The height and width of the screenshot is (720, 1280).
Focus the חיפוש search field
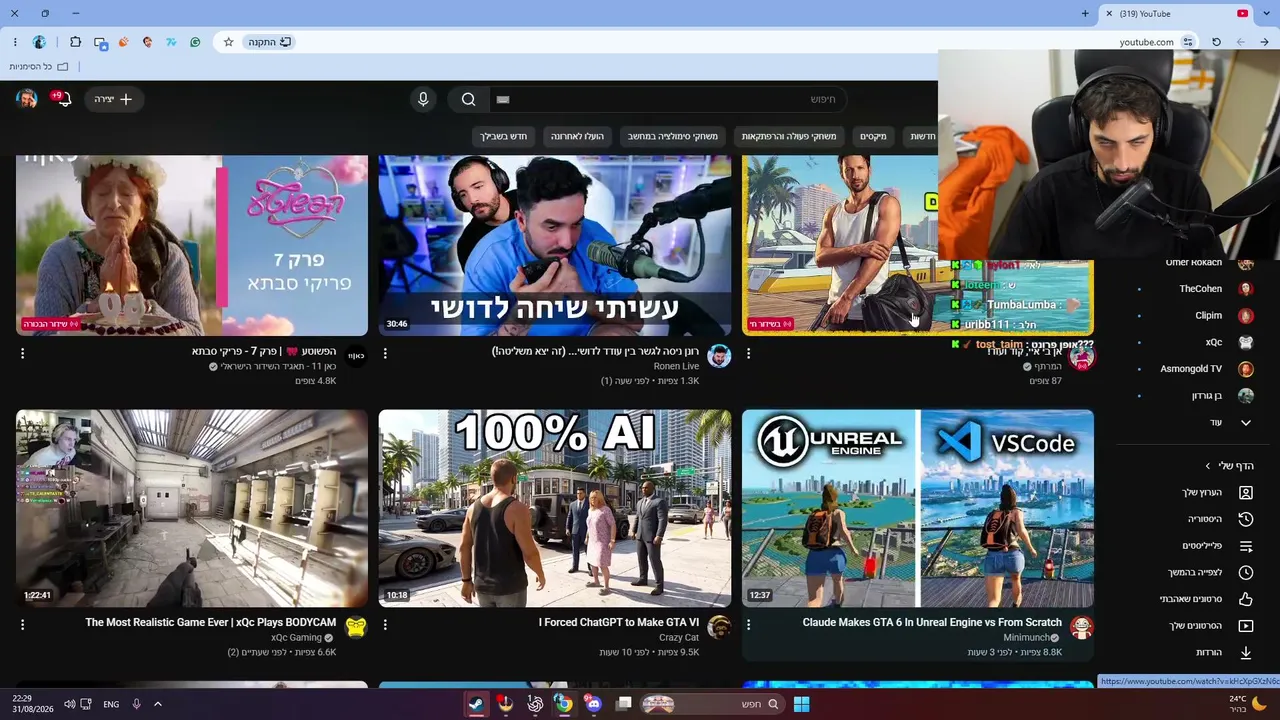[668, 99]
